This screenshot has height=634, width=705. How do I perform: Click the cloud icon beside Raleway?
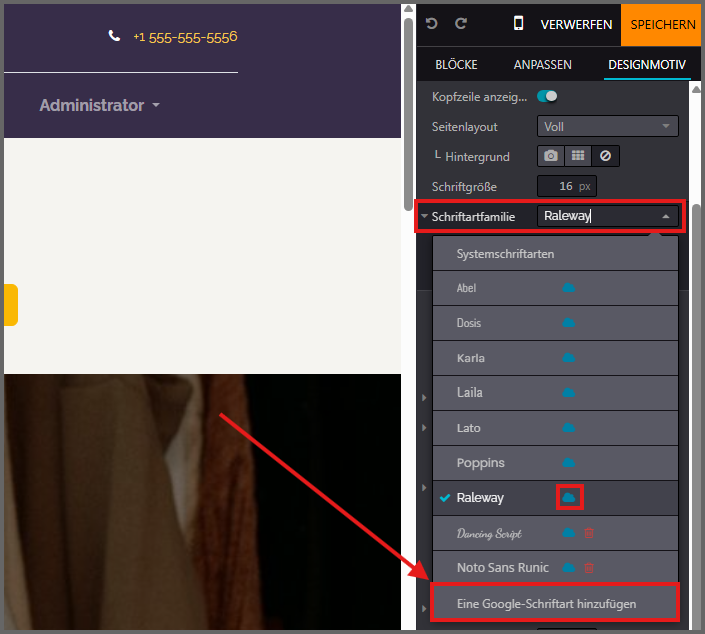point(569,497)
